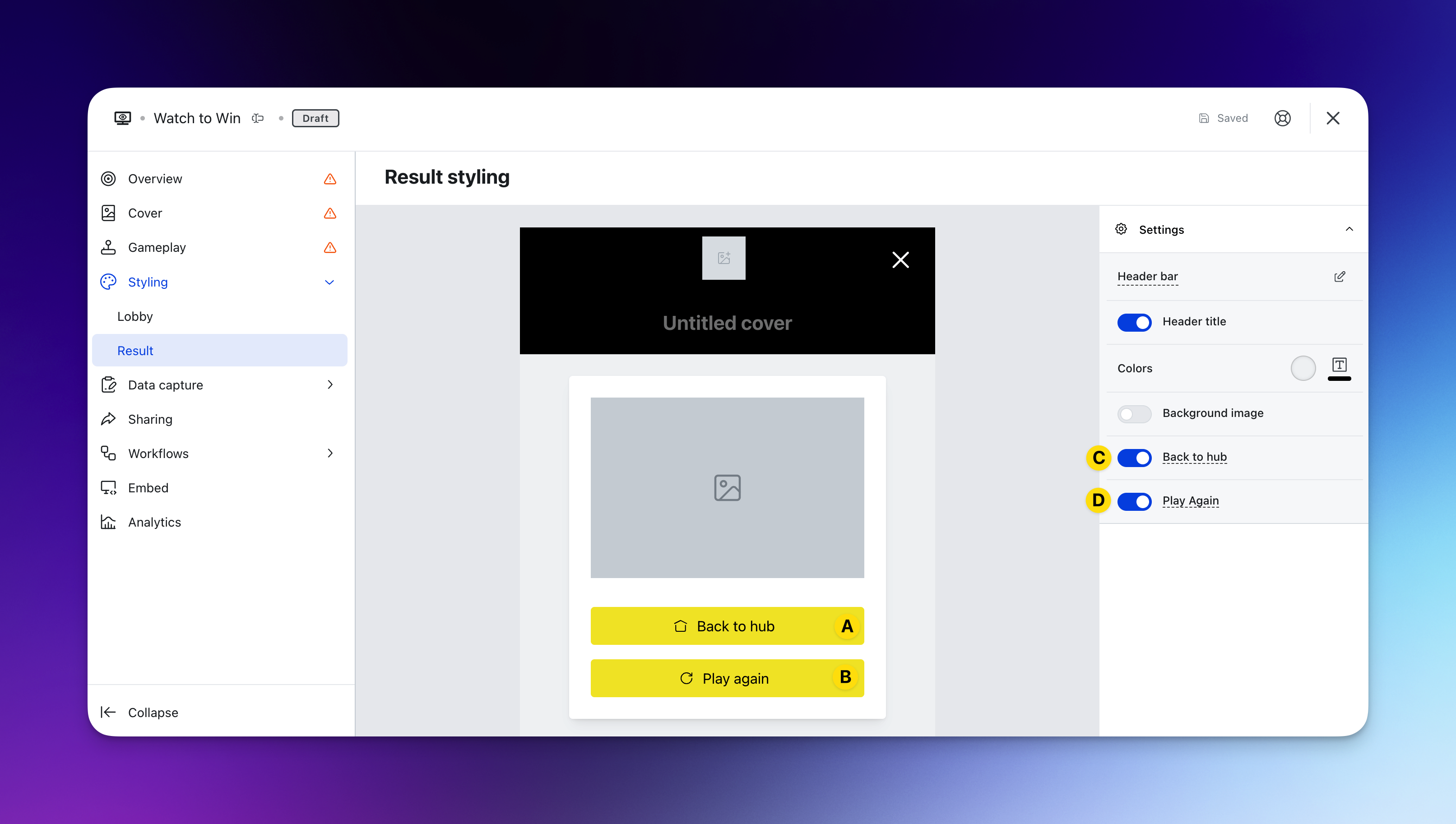
Task: Collapse the Styling section chevron
Action: pos(329,282)
